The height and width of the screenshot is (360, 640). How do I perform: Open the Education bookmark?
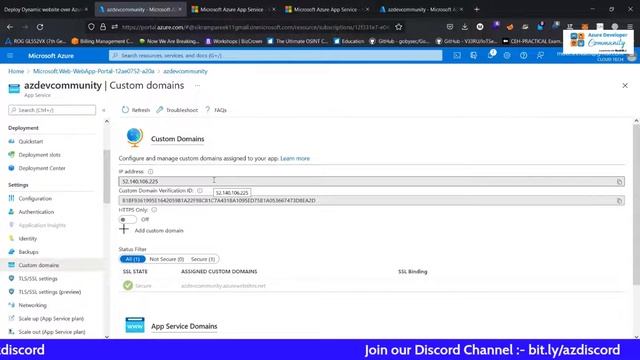pos(350,41)
